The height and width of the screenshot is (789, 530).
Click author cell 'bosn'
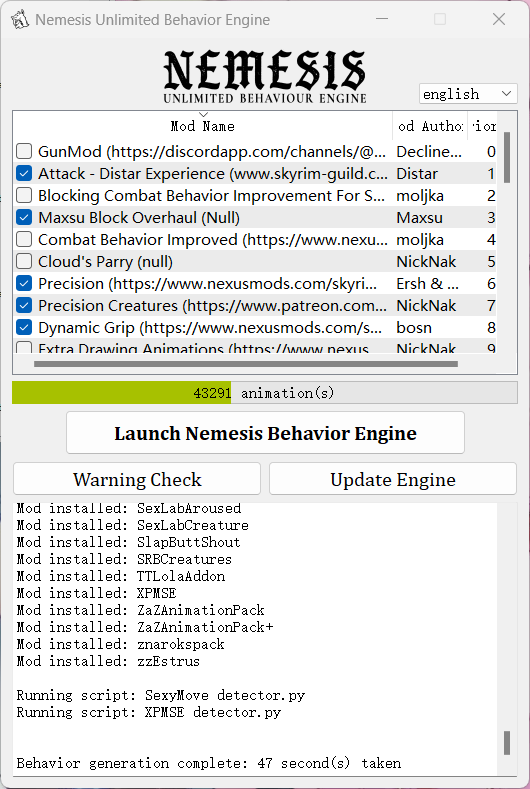[414, 328]
